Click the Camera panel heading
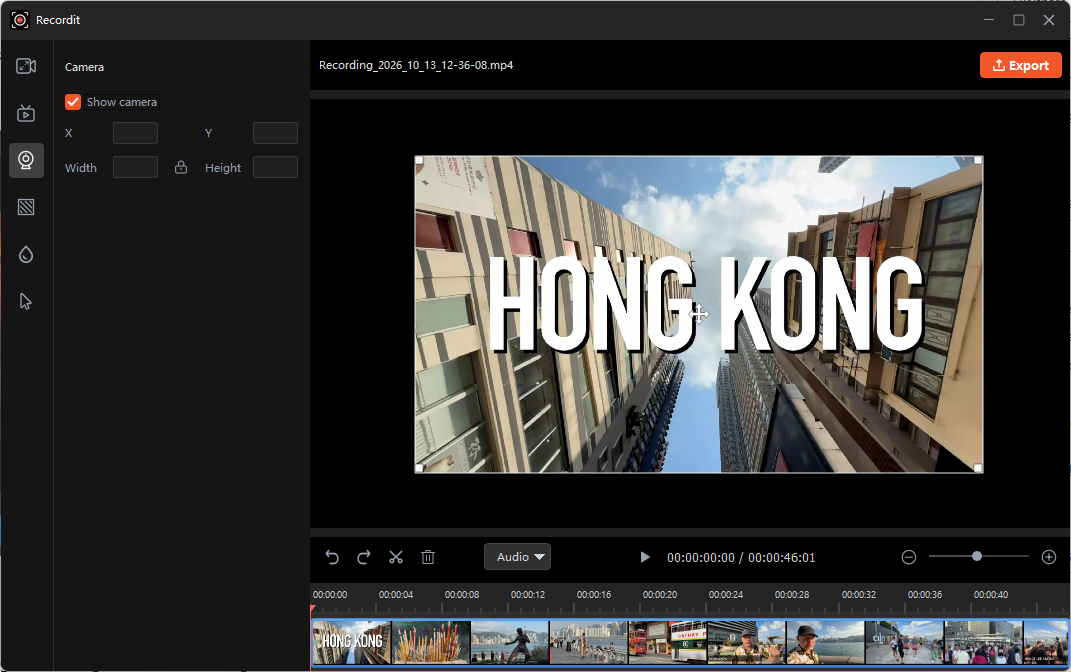Screen dimensions: 1071x672 85,67
